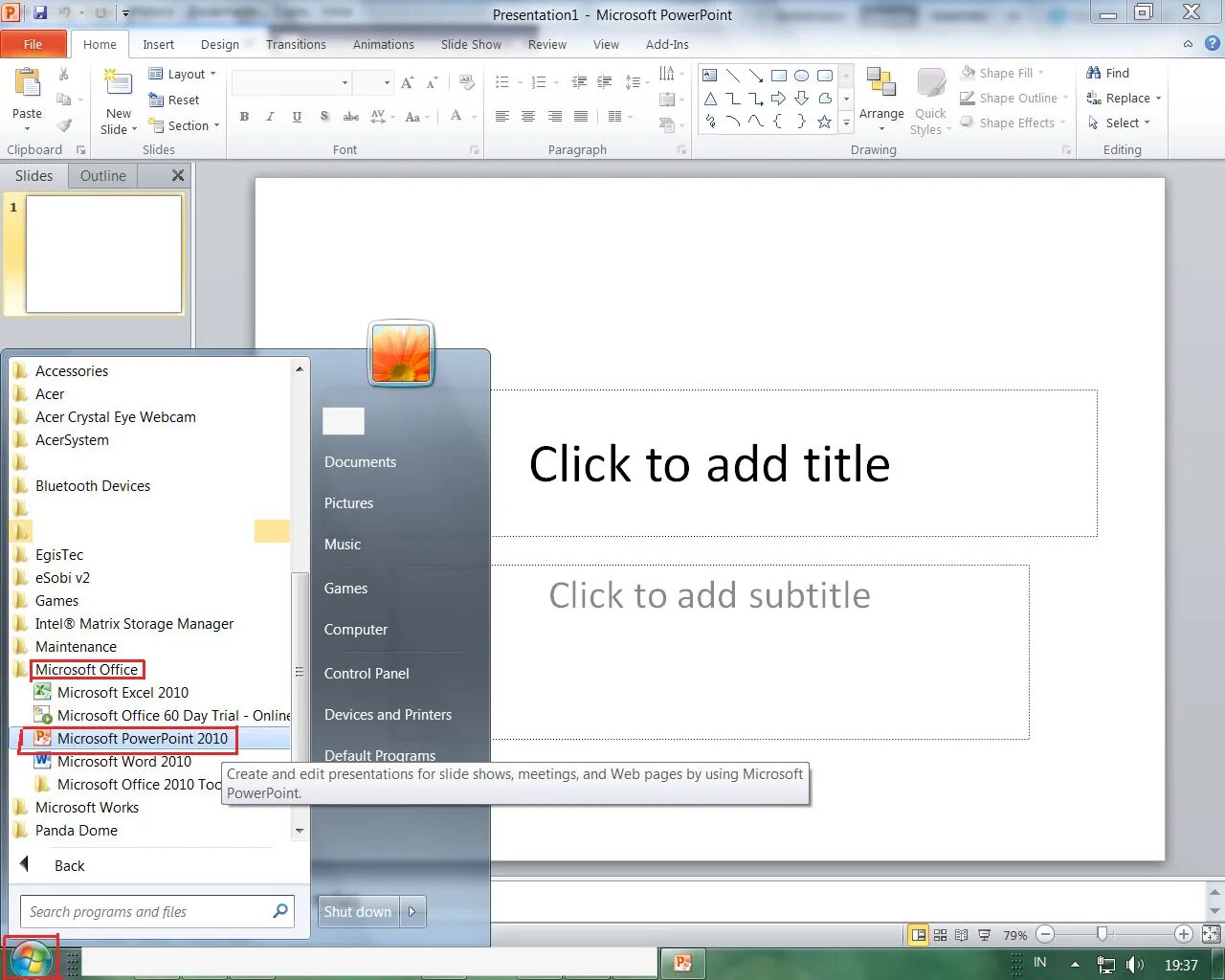Select the Rectangle shape
This screenshot has width=1225, height=980.
pyautogui.click(x=779, y=76)
